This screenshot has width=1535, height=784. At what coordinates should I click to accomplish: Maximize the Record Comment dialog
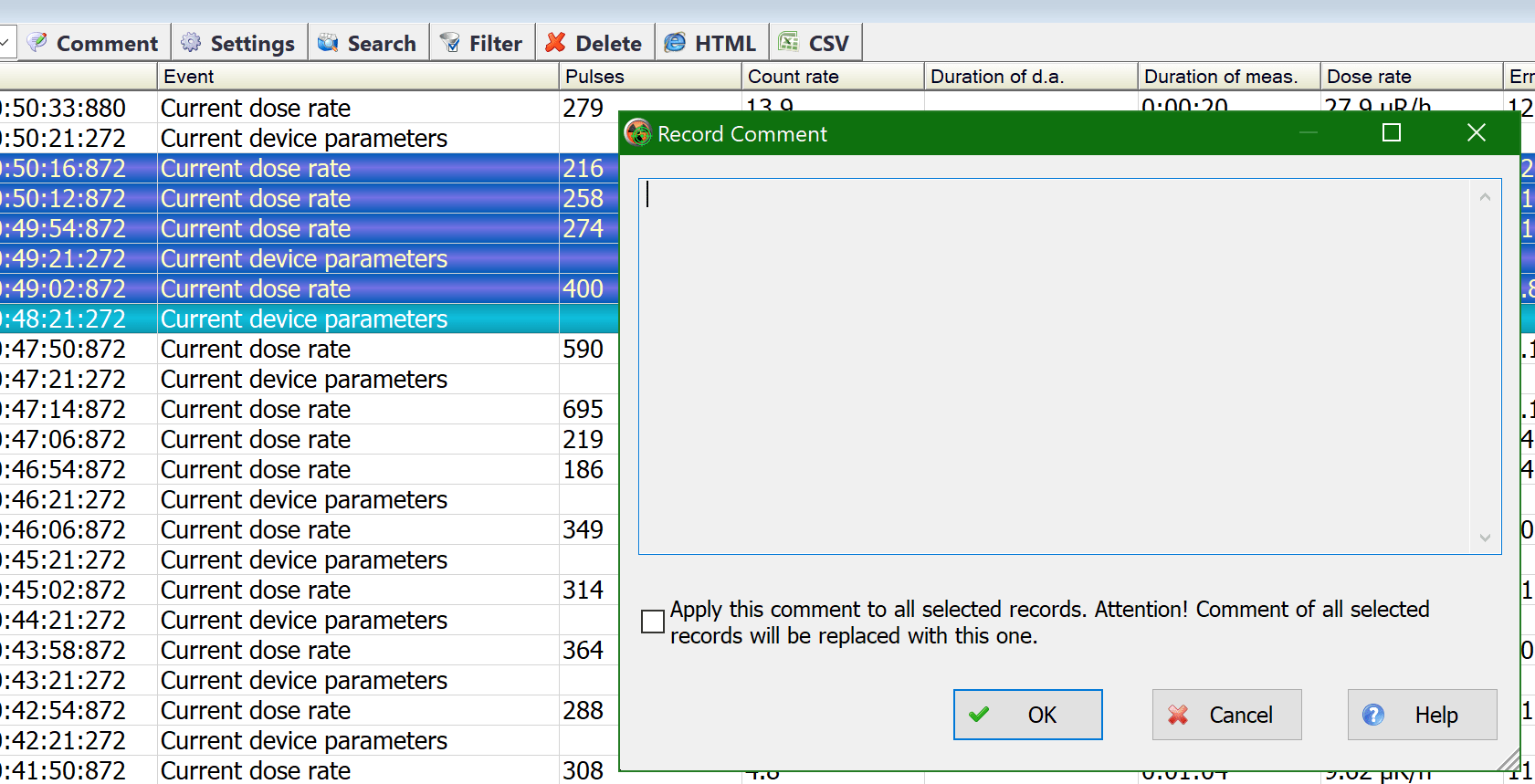coord(1392,133)
